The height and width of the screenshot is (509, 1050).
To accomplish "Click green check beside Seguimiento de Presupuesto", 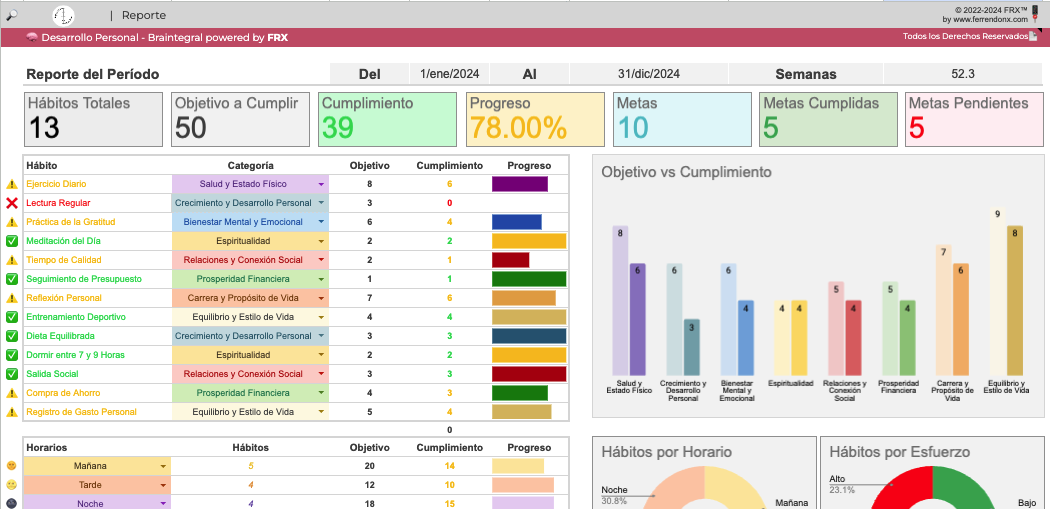I will 11,279.
